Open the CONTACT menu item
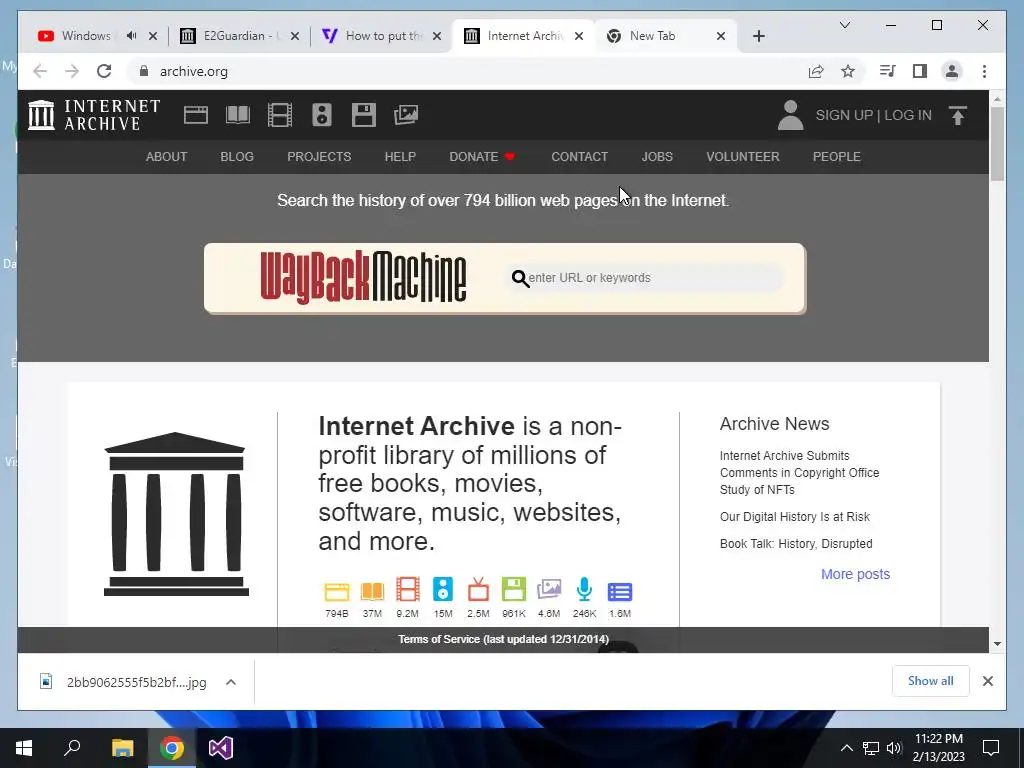This screenshot has width=1024, height=768. [579, 157]
